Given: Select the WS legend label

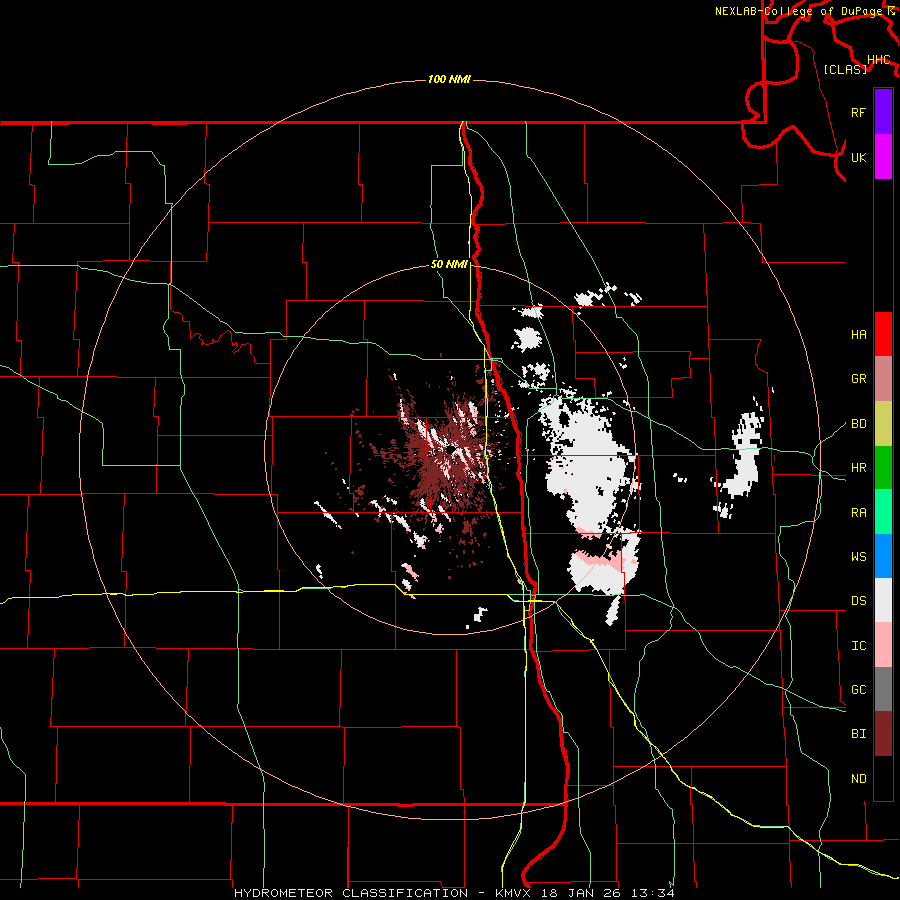Looking at the screenshot, I should (x=858, y=556).
